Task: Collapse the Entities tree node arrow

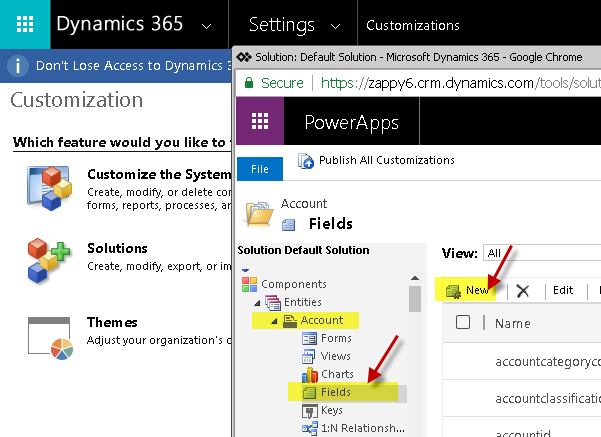Action: [257, 303]
